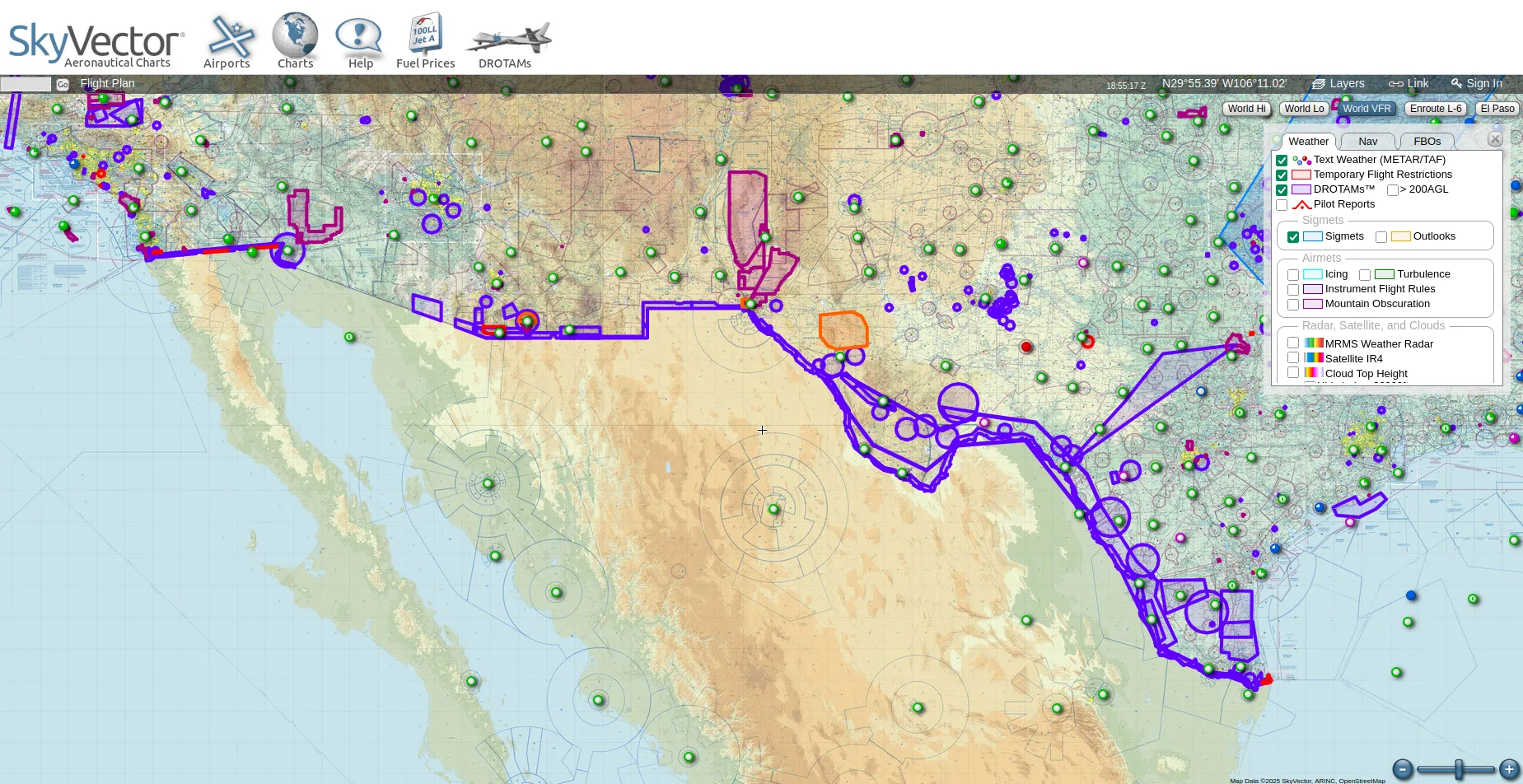Screen dimensions: 1523x784
Task: Open the Link dropdown
Action: [1409, 83]
